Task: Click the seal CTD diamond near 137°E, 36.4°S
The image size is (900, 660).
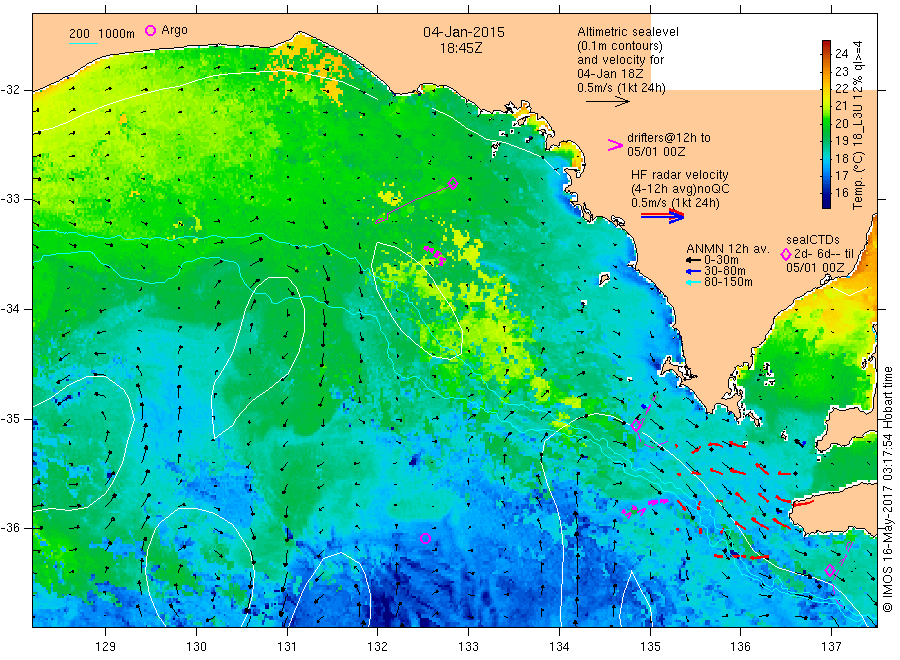Action: click(829, 570)
